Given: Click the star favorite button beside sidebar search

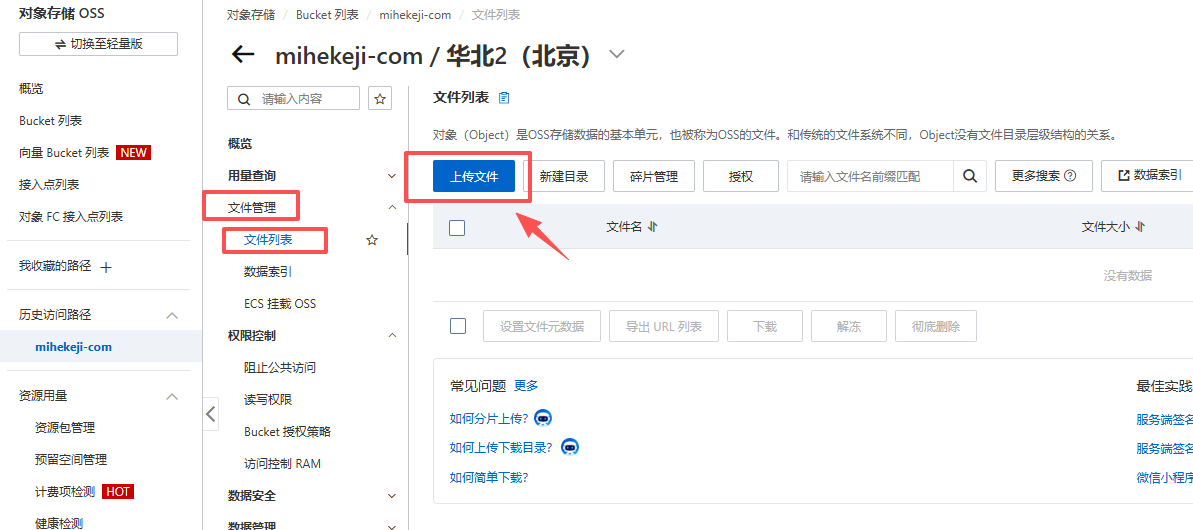Looking at the screenshot, I should pyautogui.click(x=380, y=99).
